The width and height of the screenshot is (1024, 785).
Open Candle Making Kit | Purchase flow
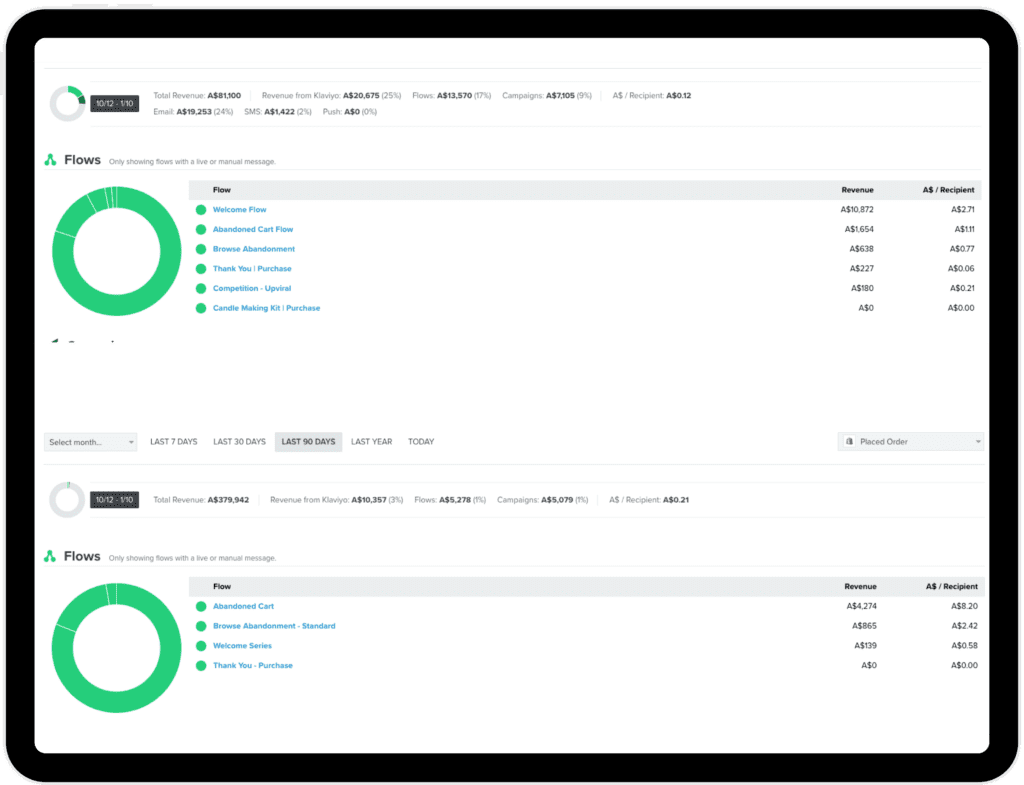(x=266, y=308)
